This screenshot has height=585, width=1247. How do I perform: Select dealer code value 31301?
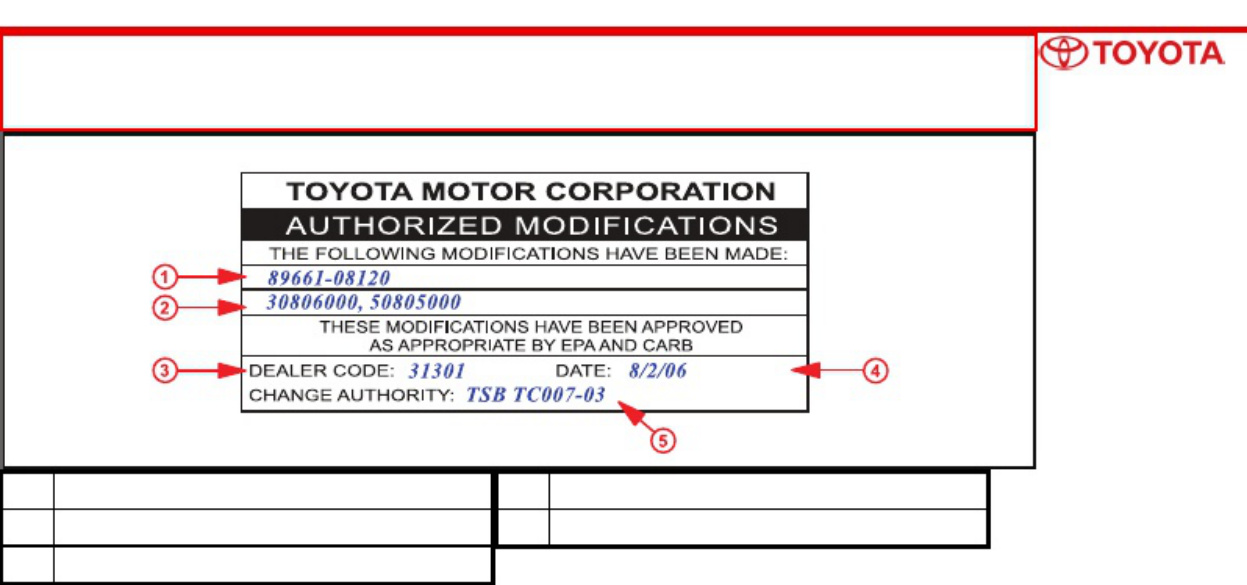click(437, 370)
